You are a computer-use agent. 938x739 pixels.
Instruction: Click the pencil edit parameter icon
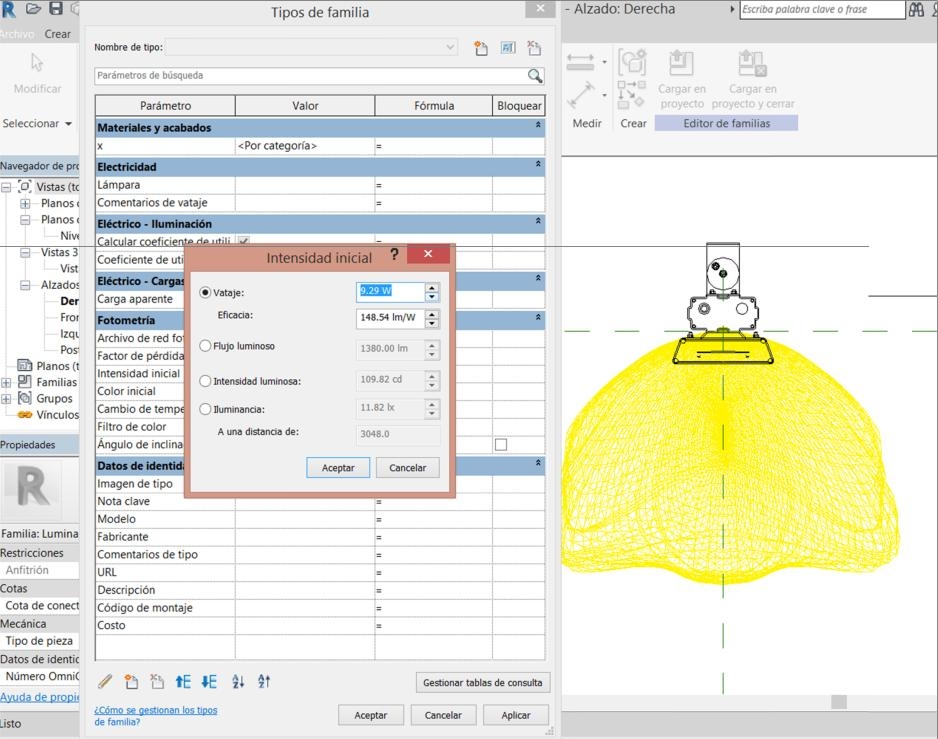[105, 682]
